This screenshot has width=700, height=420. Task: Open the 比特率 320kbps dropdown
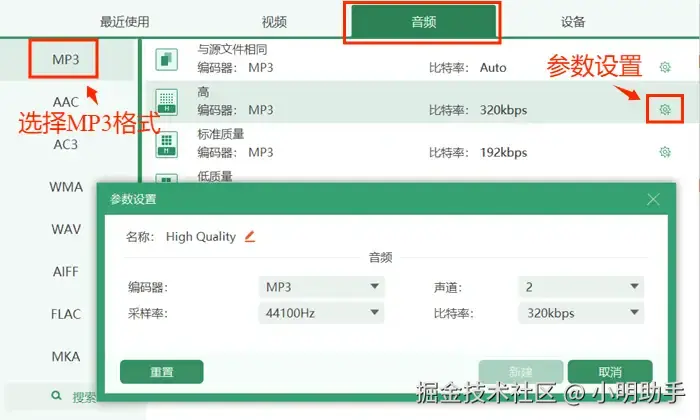pos(581,313)
